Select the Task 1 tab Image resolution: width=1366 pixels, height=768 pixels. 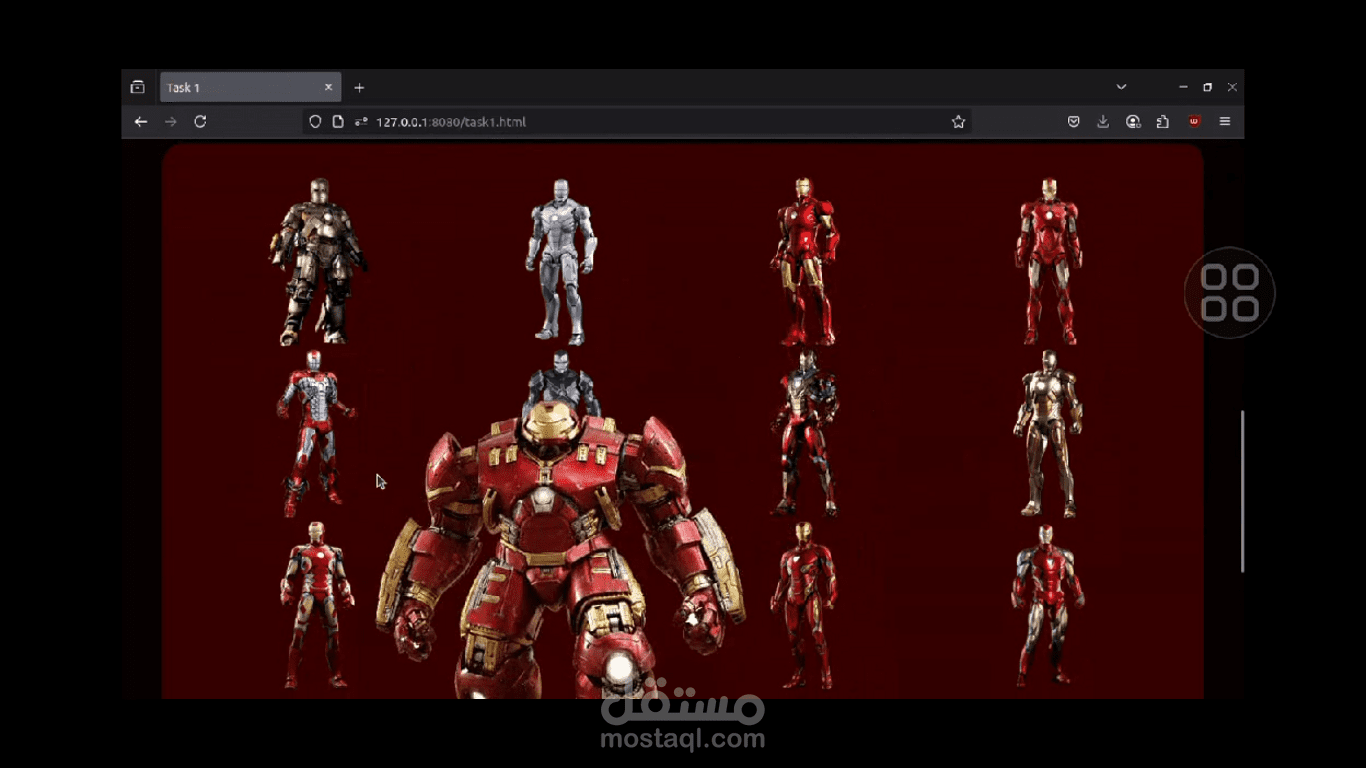(x=240, y=88)
